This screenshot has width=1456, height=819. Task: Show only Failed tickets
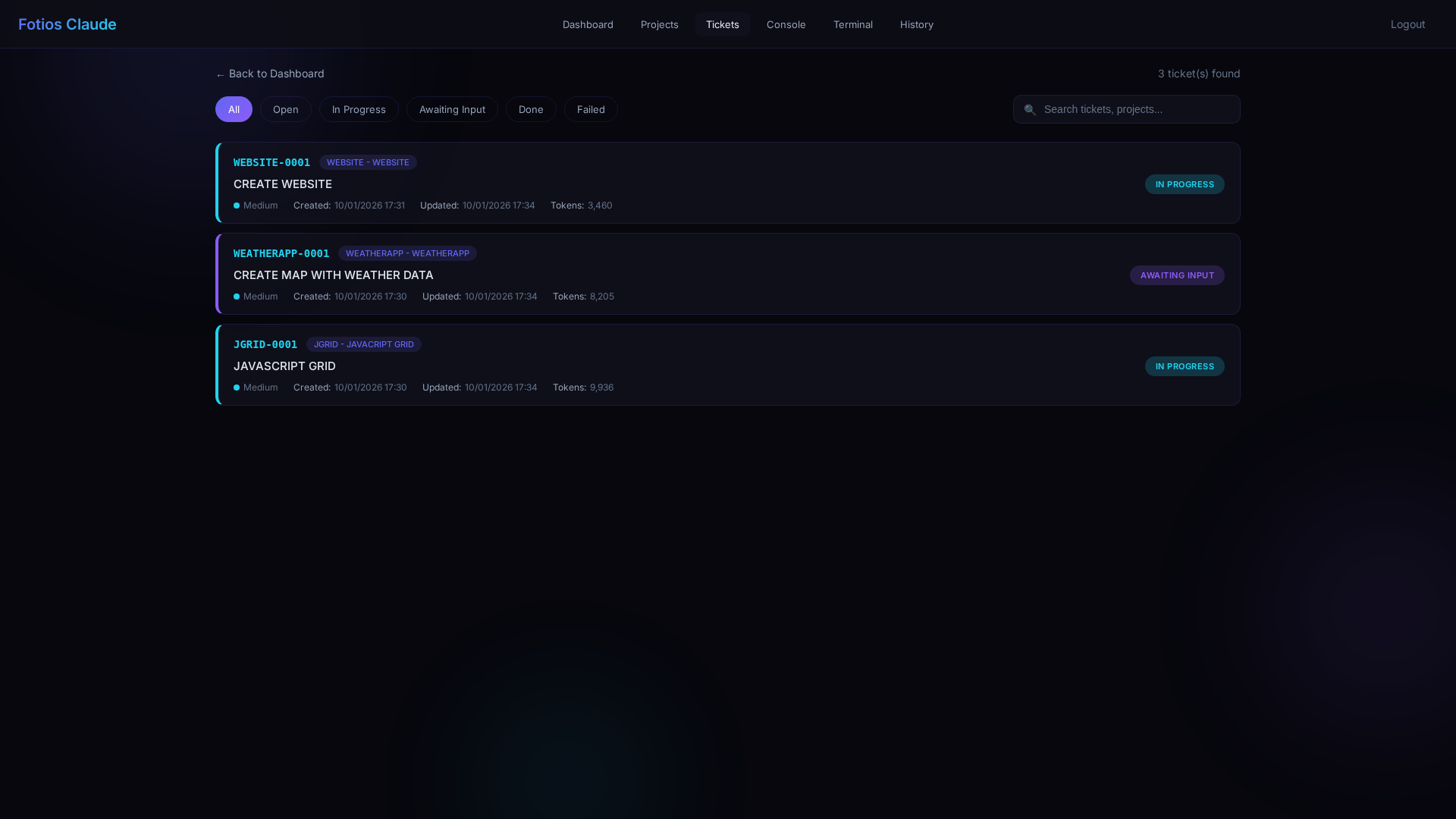point(591,109)
